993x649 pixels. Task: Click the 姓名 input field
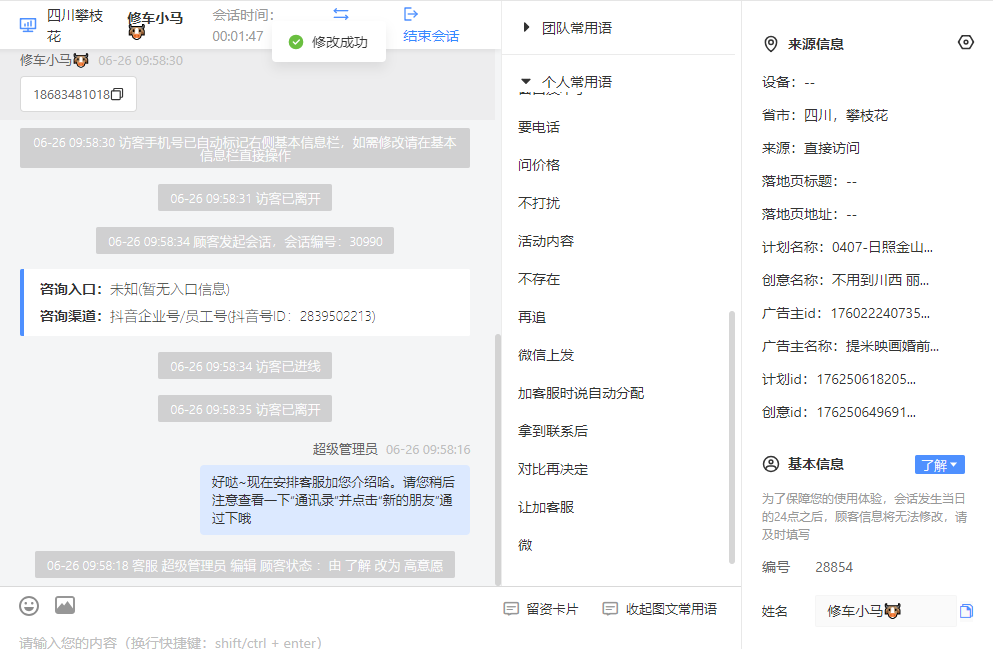click(x=885, y=611)
